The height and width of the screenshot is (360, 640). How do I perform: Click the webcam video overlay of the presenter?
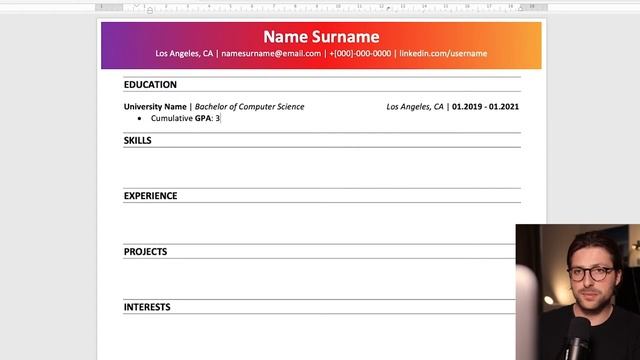pyautogui.click(x=578, y=292)
